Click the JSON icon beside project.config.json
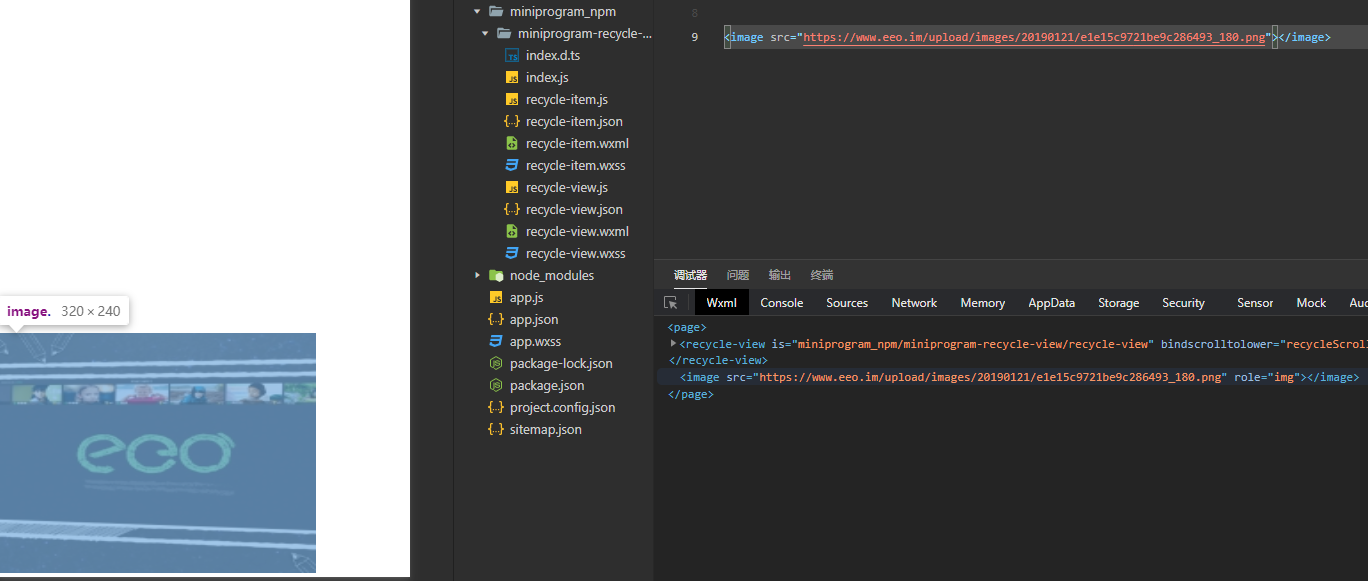1368x581 pixels. click(x=496, y=408)
